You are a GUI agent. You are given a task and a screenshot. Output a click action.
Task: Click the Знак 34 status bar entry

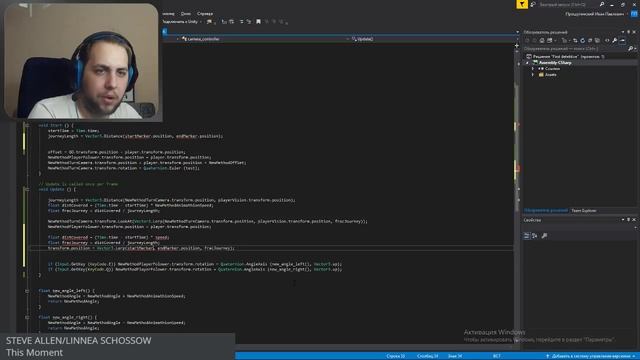[x=455, y=356]
